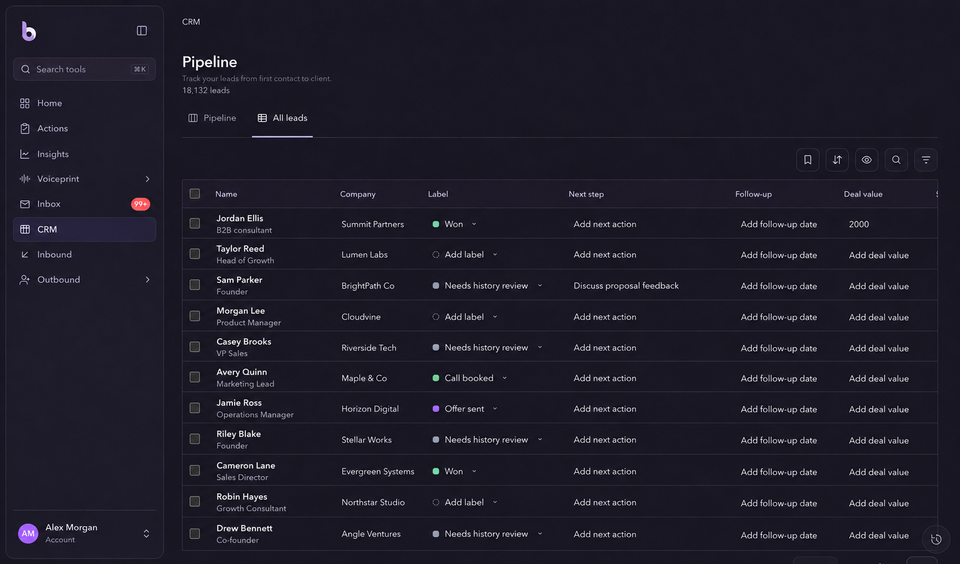
Task: Click Add deal value for Drew Bennett
Action: (879, 535)
